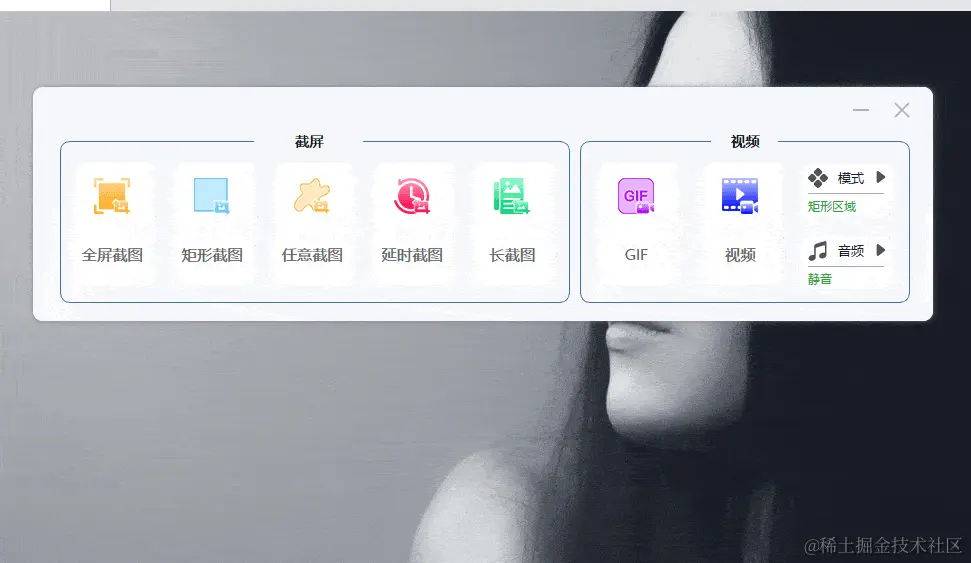Select the freeform screenshot (任意截图) icon
This screenshot has height=563, width=971.
point(312,196)
